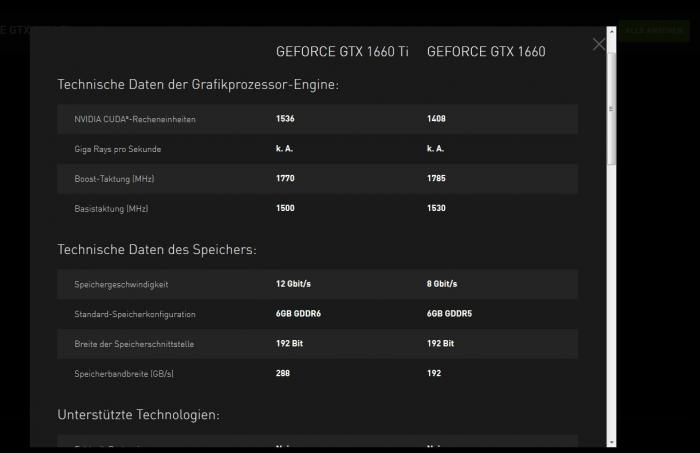700x453 pixels.
Task: Click the scrollbar down arrow
Action: [611, 442]
